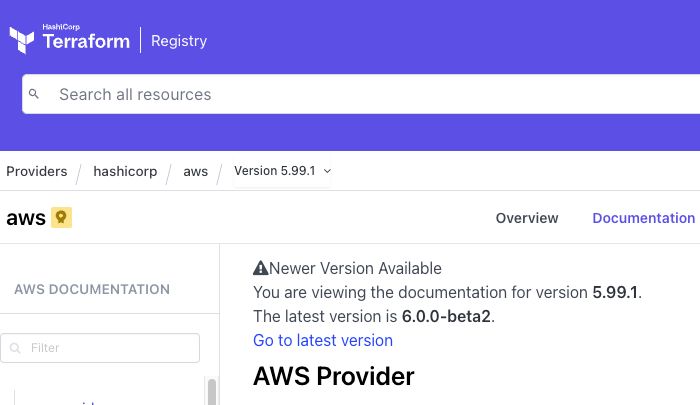Click the AWS DOCUMENTATION sidebar heading
This screenshot has width=700, height=405.
point(92,289)
